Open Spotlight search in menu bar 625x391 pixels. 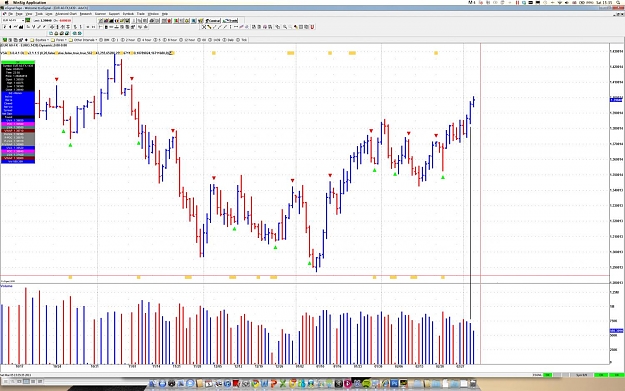pos(617,2)
